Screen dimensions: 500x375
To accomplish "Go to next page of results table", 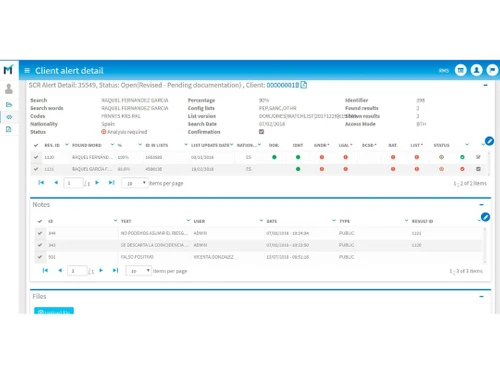I will tap(97, 183).
